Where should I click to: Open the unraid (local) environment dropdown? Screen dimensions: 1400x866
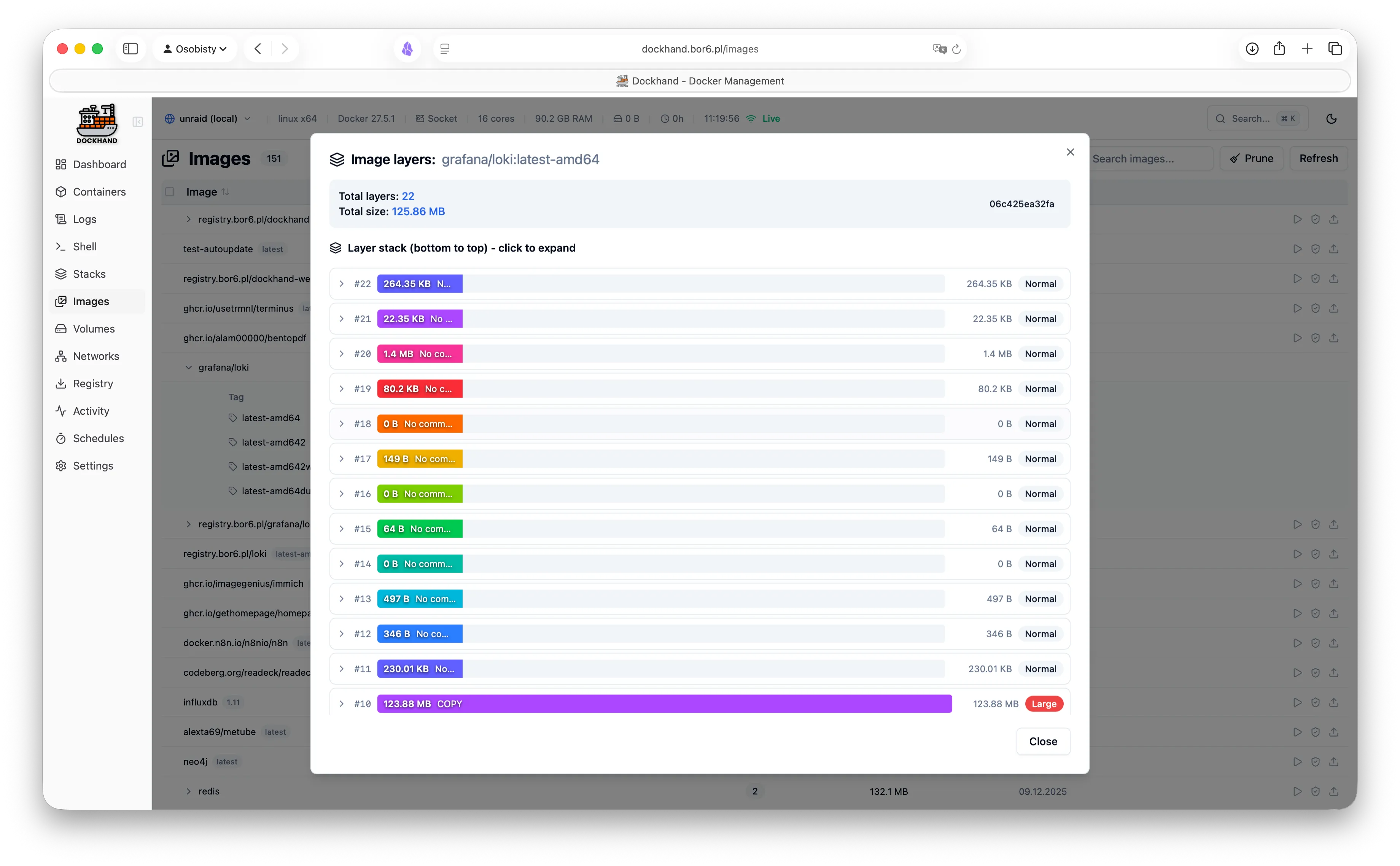coord(208,119)
